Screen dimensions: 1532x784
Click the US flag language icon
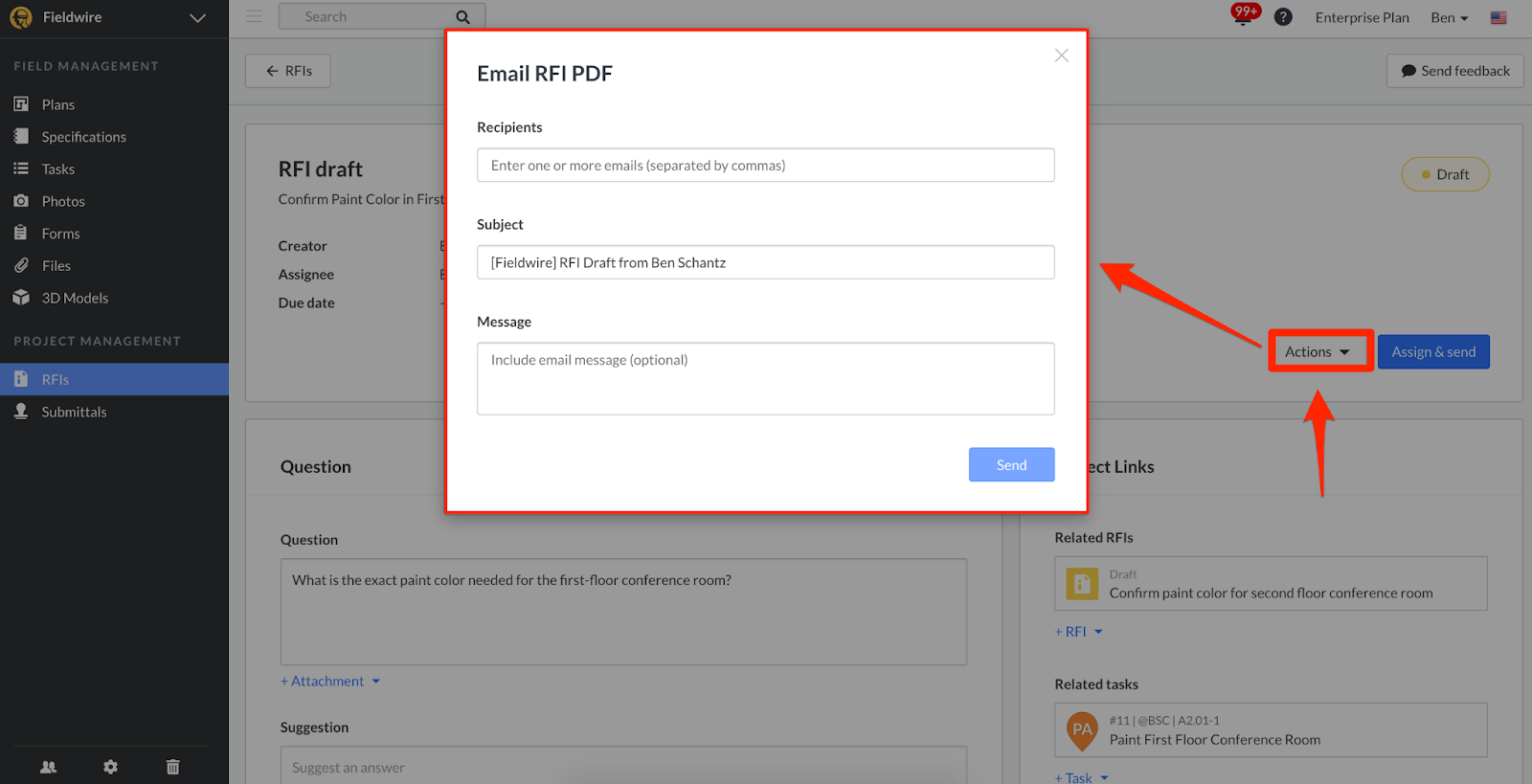coord(1498,17)
